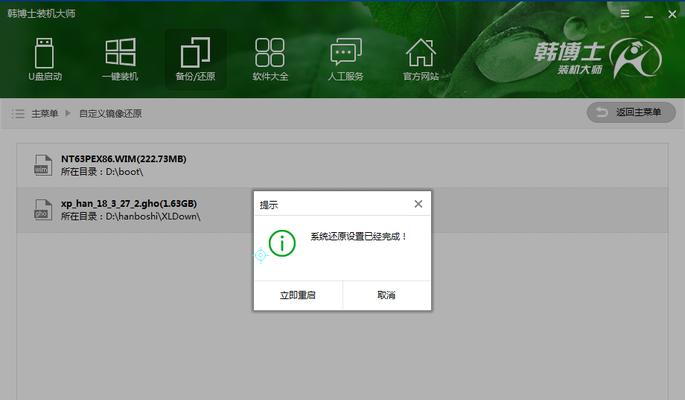Click the 系统还原设置已经完成 message
685x400 pixels.
click(359, 236)
